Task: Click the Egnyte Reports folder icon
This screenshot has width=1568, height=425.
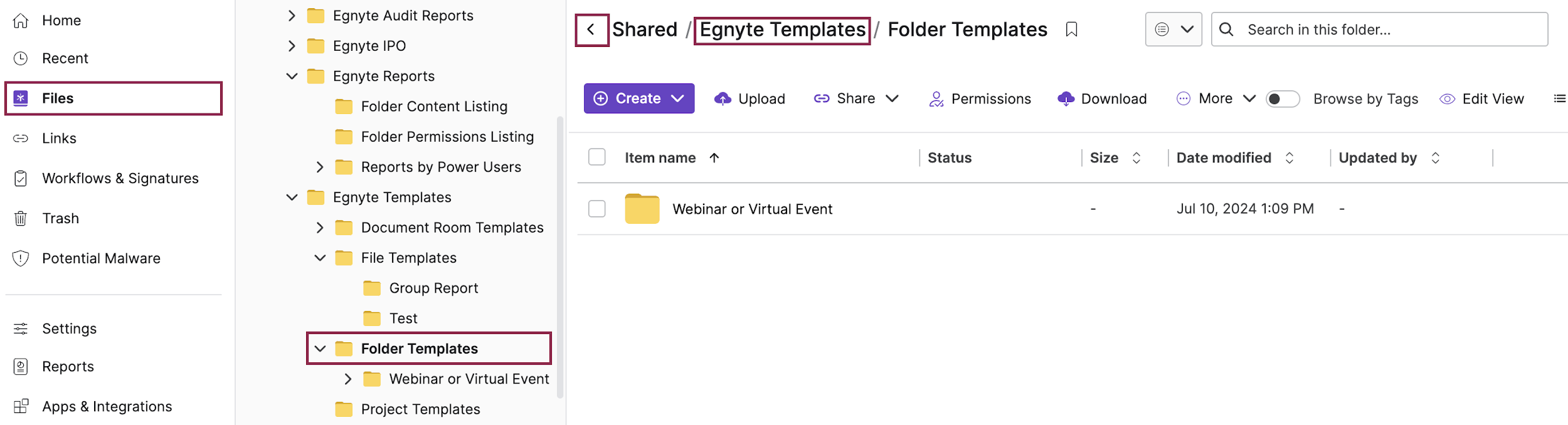Action: point(315,76)
